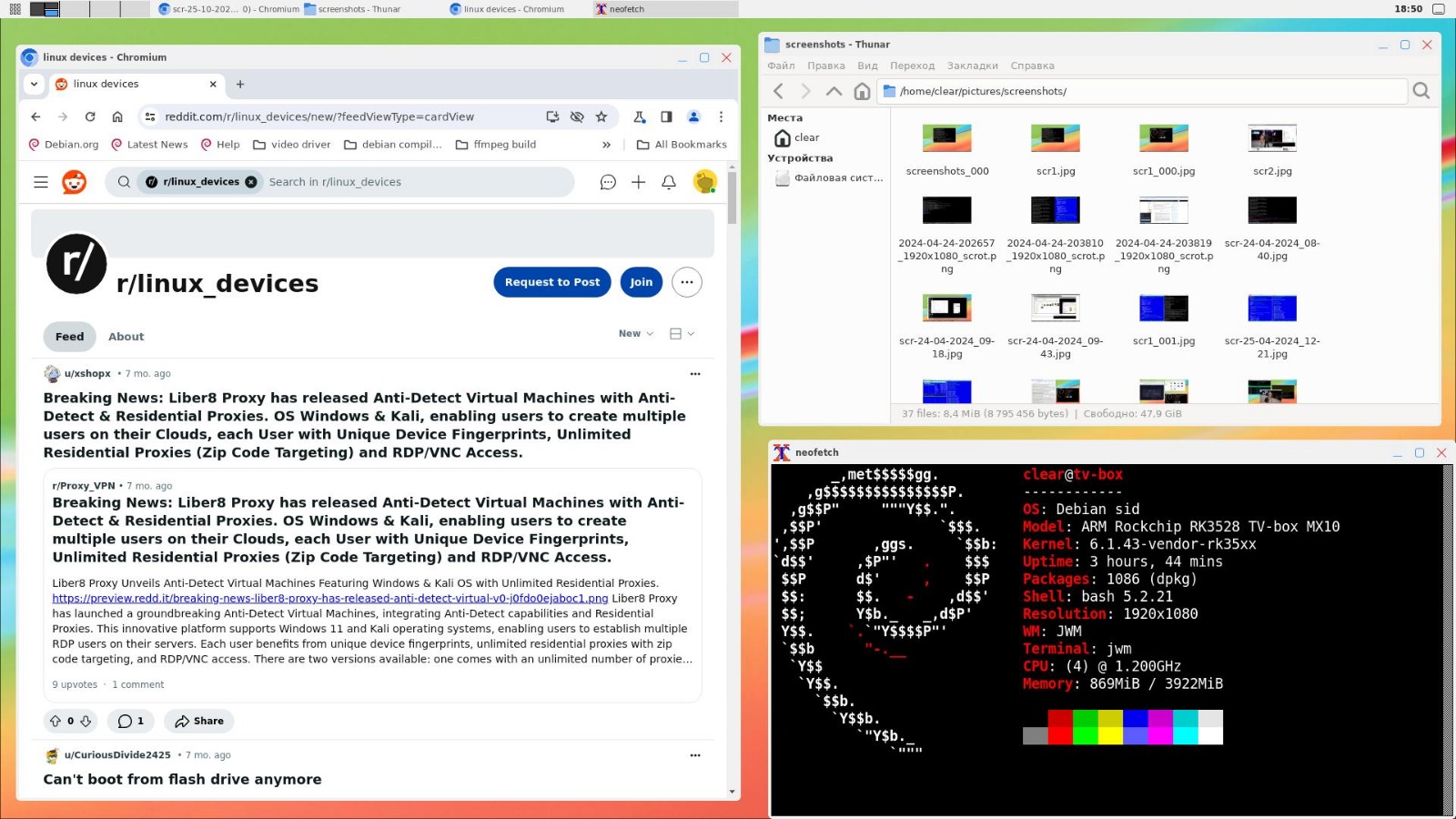Open the Закладки menu in Thunar
Viewport: 1456px width, 819px height.
coord(973,66)
